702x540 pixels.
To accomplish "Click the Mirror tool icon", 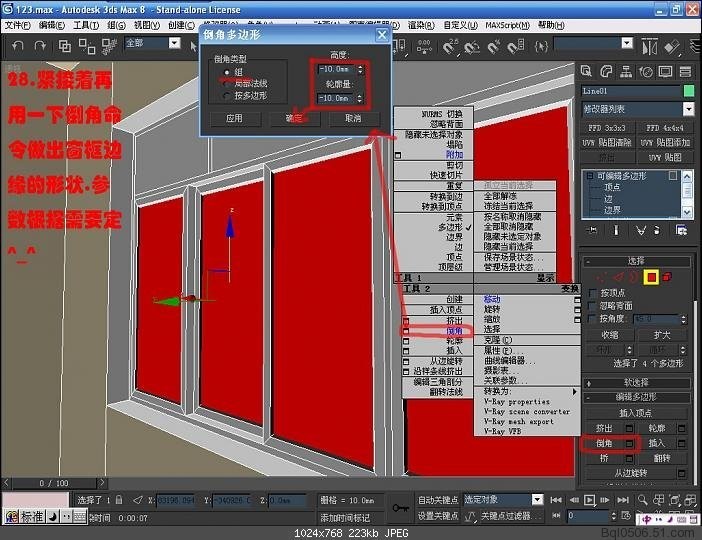I will click(x=649, y=46).
